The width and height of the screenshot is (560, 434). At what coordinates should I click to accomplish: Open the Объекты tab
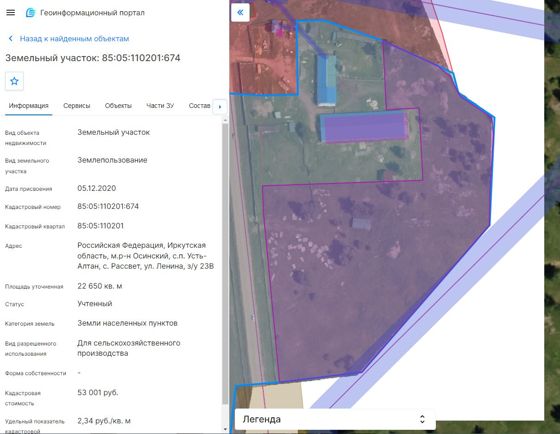pos(118,106)
